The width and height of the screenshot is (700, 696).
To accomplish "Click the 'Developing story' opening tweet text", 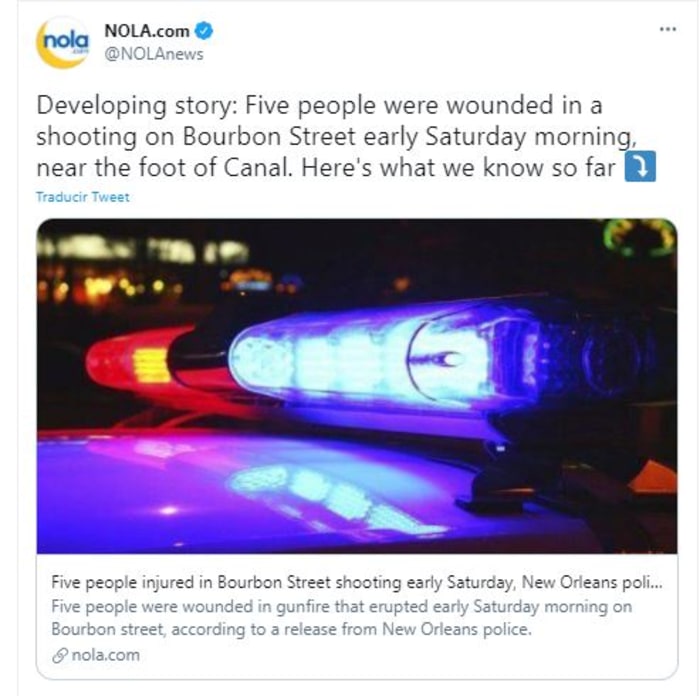I will pyautogui.click(x=137, y=106).
